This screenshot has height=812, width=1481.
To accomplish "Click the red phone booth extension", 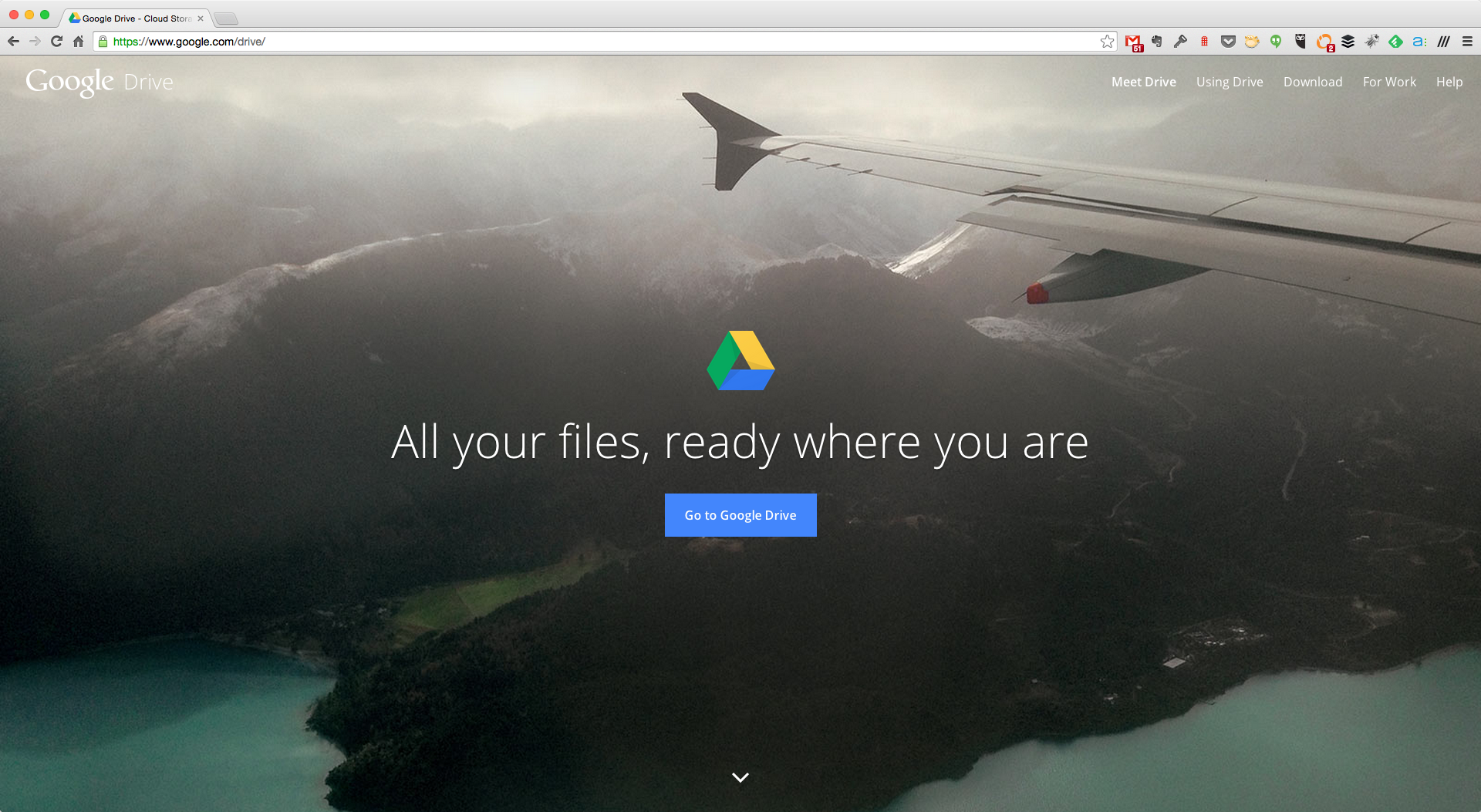I will [x=1204, y=42].
